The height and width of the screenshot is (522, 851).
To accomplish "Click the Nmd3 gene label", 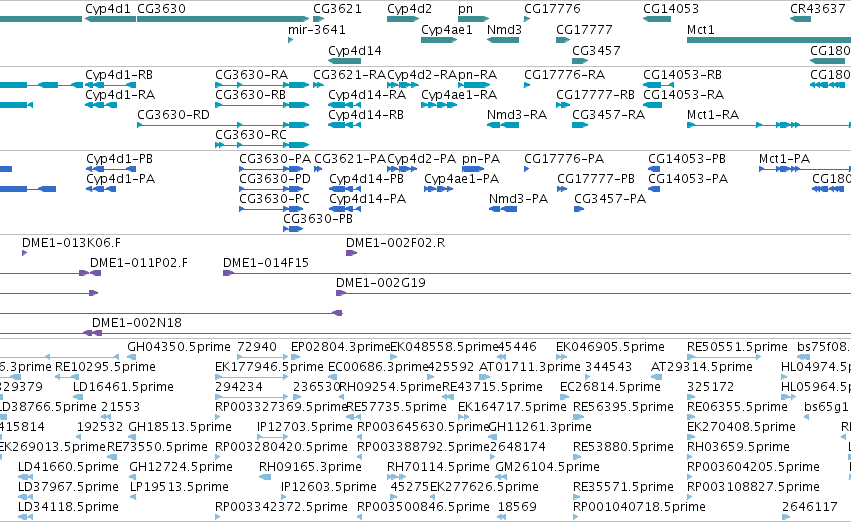I will (x=504, y=29).
